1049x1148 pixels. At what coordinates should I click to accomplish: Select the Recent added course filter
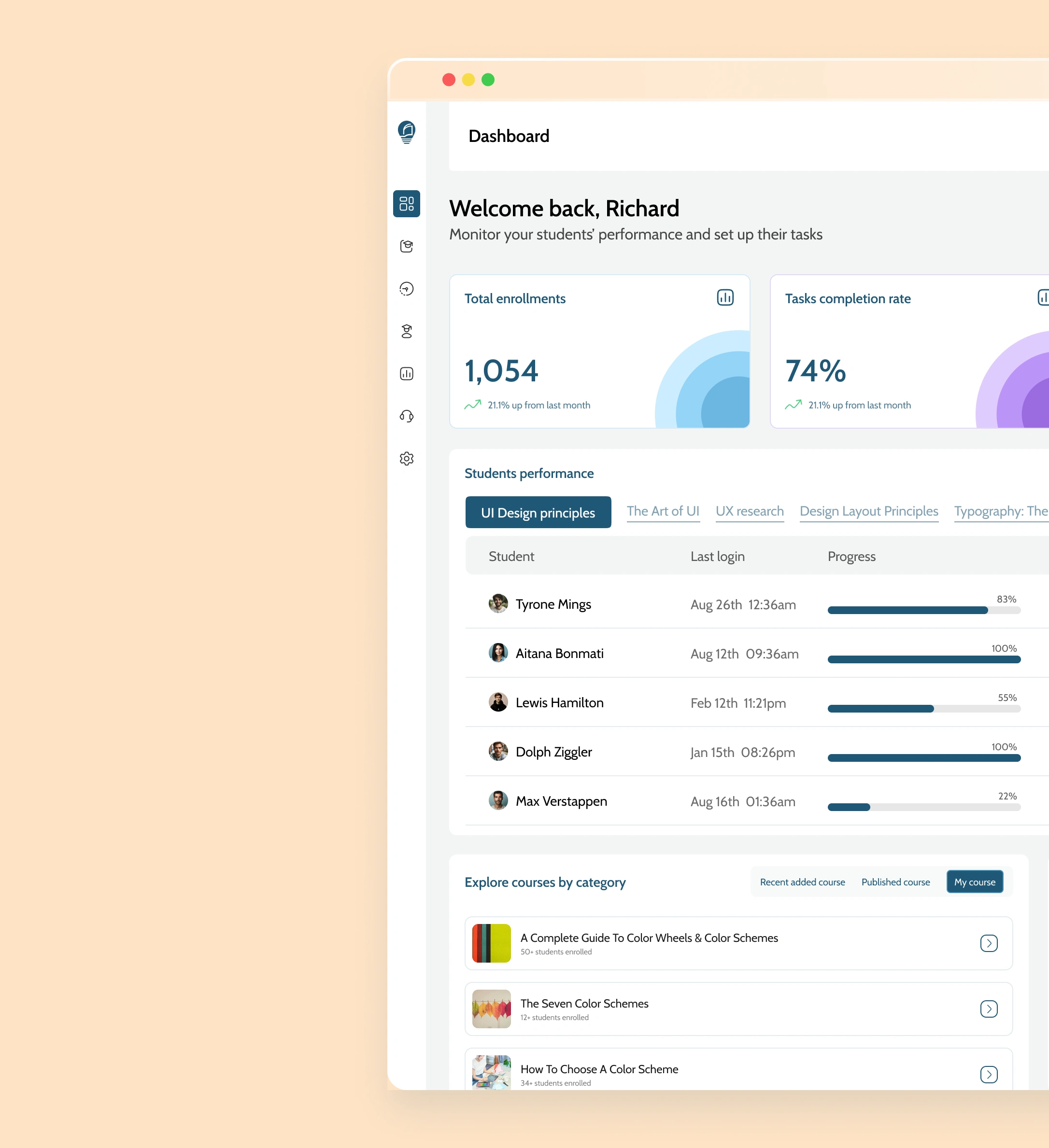[802, 882]
